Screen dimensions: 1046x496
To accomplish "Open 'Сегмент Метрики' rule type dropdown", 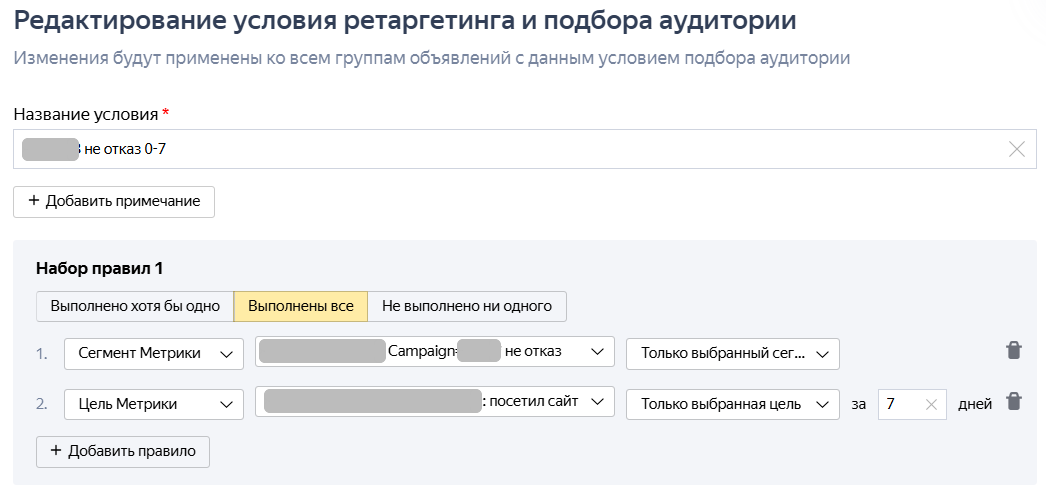I will 154,353.
